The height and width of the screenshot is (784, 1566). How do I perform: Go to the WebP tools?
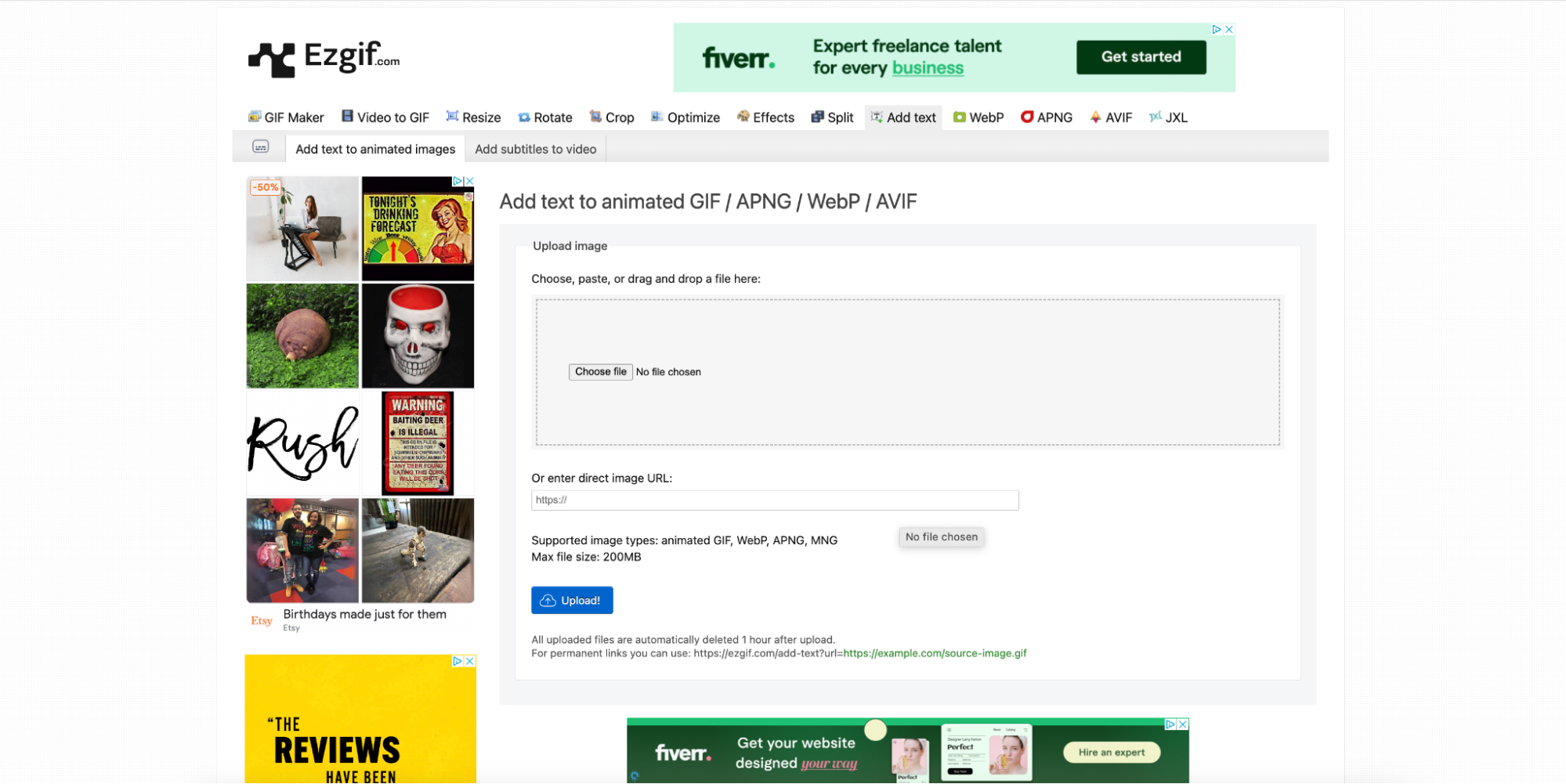click(x=978, y=117)
